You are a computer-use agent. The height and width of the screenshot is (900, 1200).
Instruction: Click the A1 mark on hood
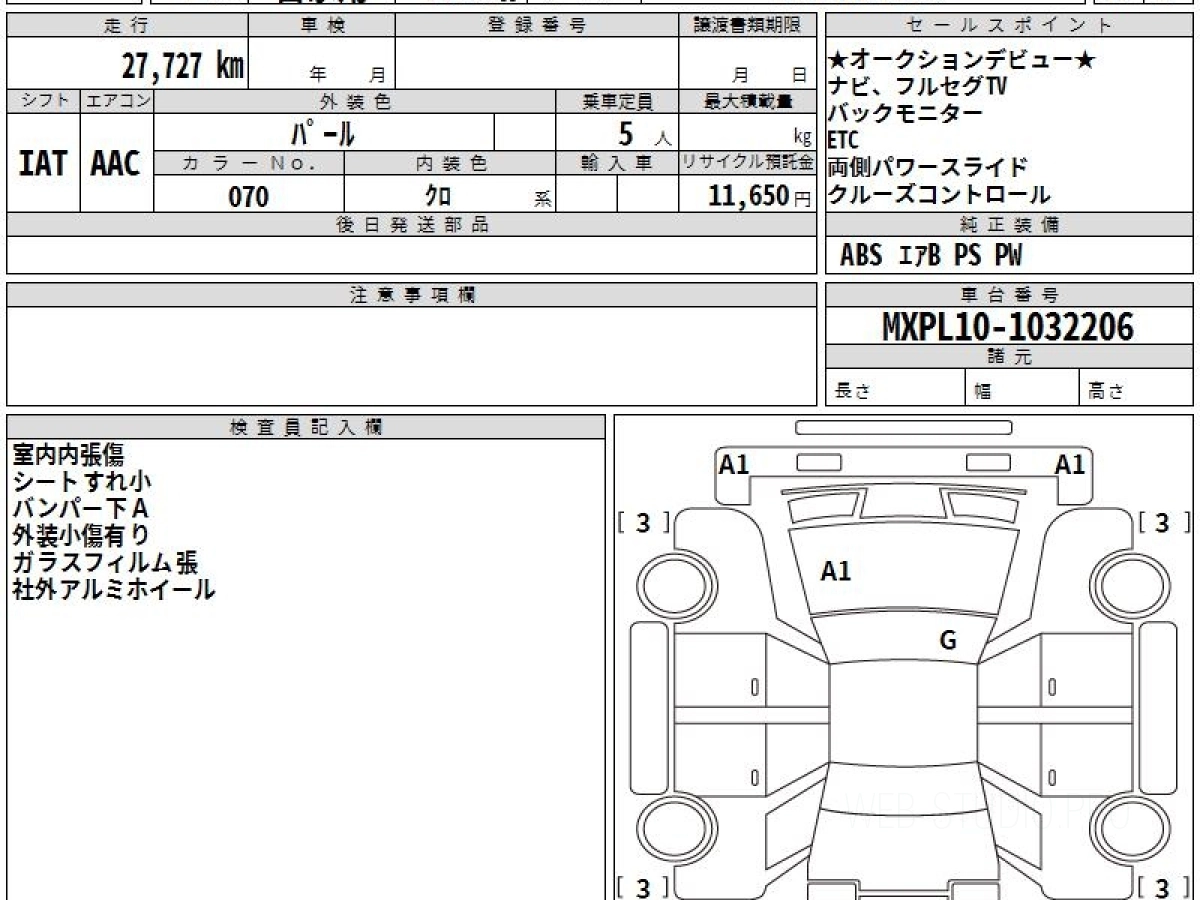click(835, 572)
